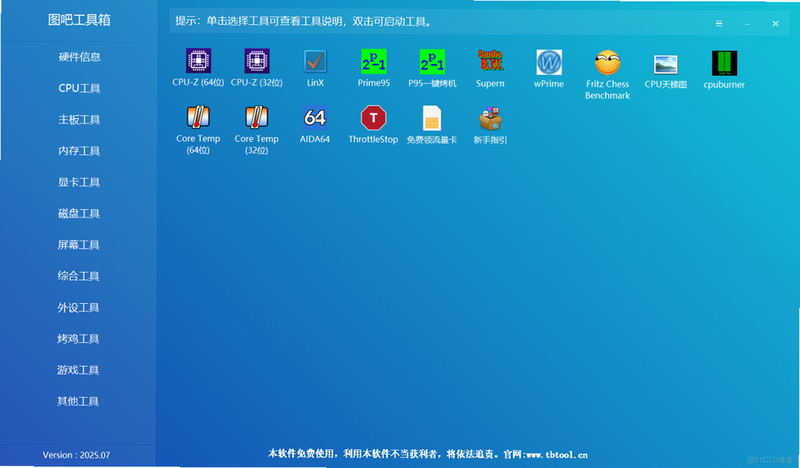Go to the 显卡工具 category
Image resolution: width=800 pixels, height=468 pixels.
click(x=79, y=182)
